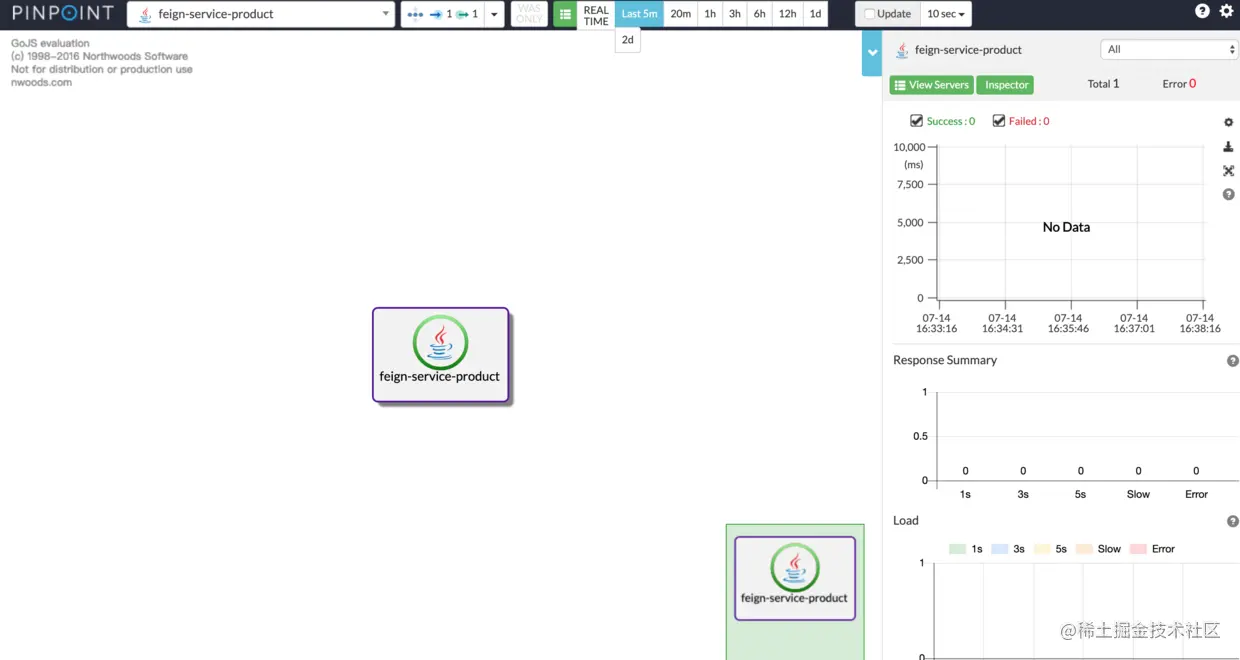
Task: Click the feign-service-product node in overview minimap
Action: click(795, 578)
